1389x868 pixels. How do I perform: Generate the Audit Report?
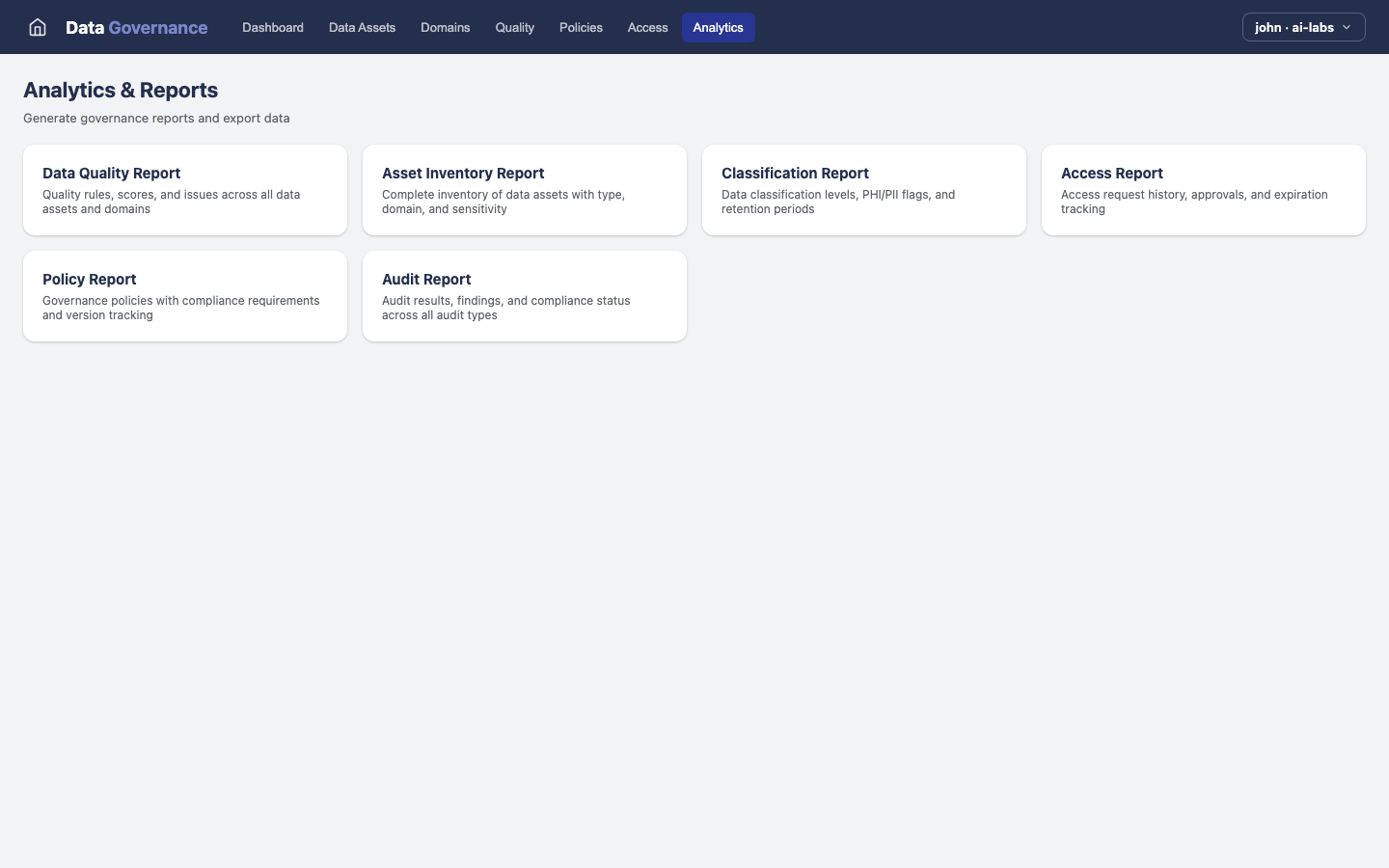tap(524, 296)
